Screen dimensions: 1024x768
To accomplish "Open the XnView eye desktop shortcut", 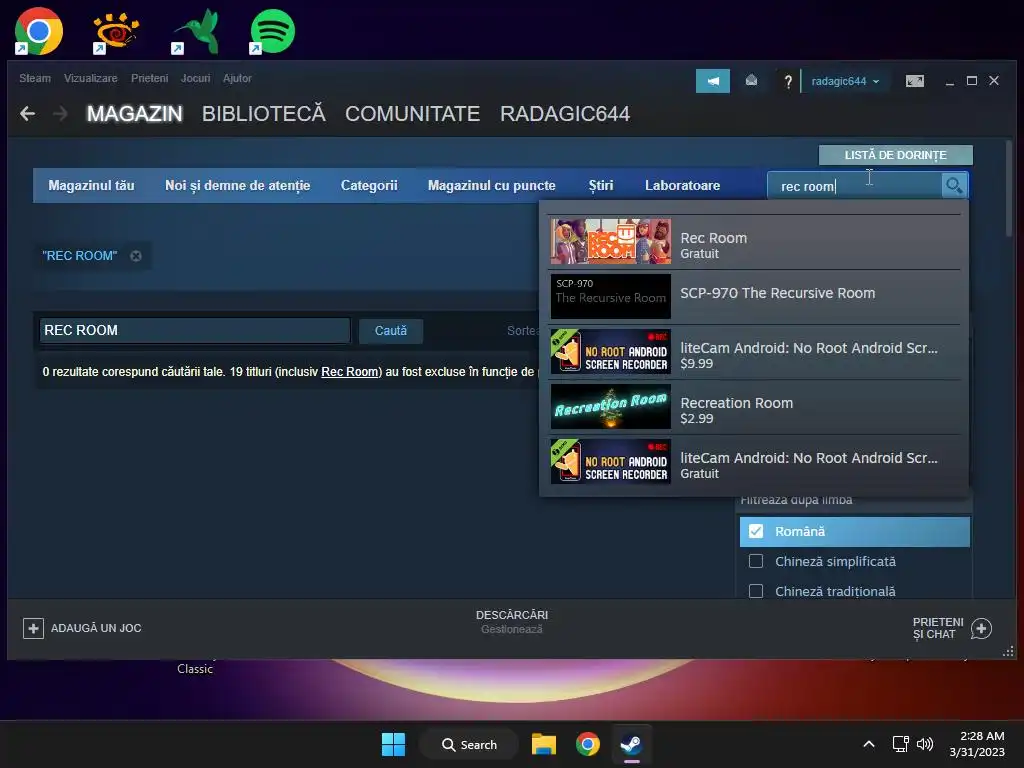I will click(x=116, y=31).
